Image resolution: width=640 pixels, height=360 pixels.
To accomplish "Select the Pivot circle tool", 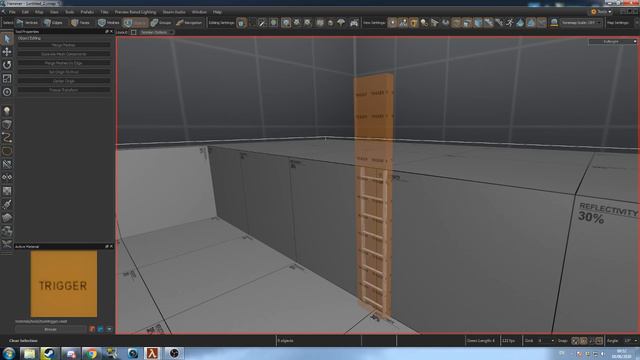I will point(7,92).
